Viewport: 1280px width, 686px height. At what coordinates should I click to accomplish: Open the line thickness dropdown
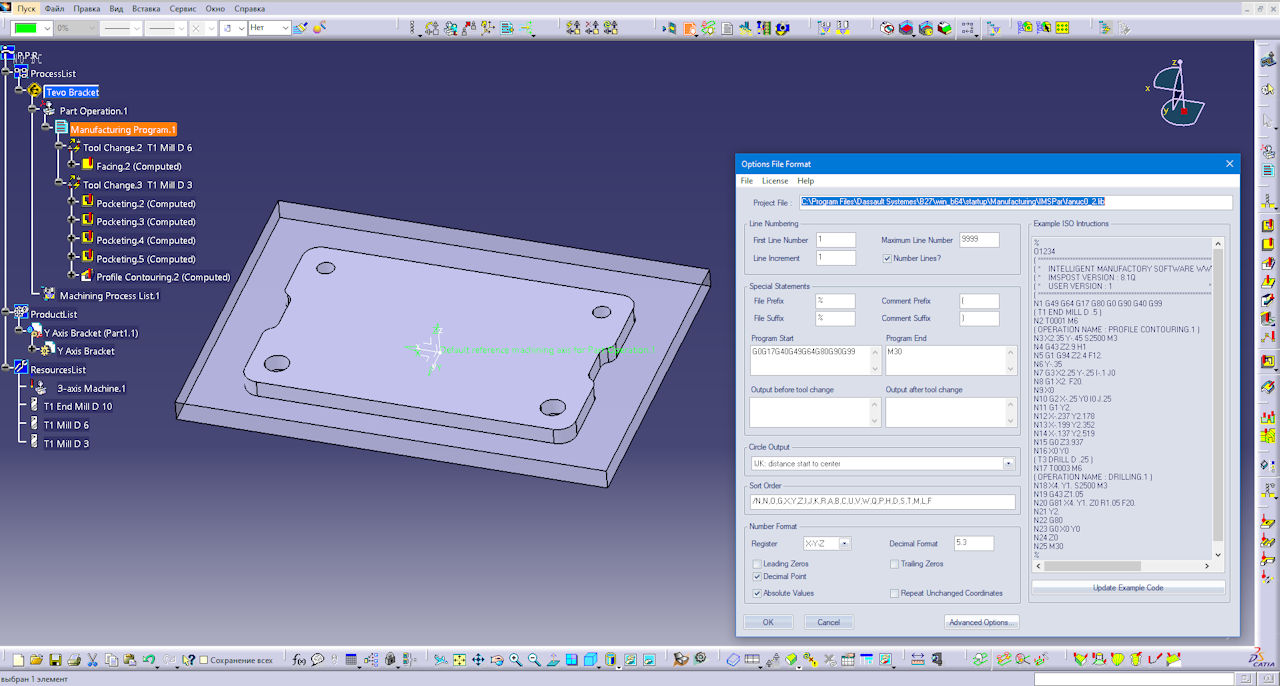(182, 28)
